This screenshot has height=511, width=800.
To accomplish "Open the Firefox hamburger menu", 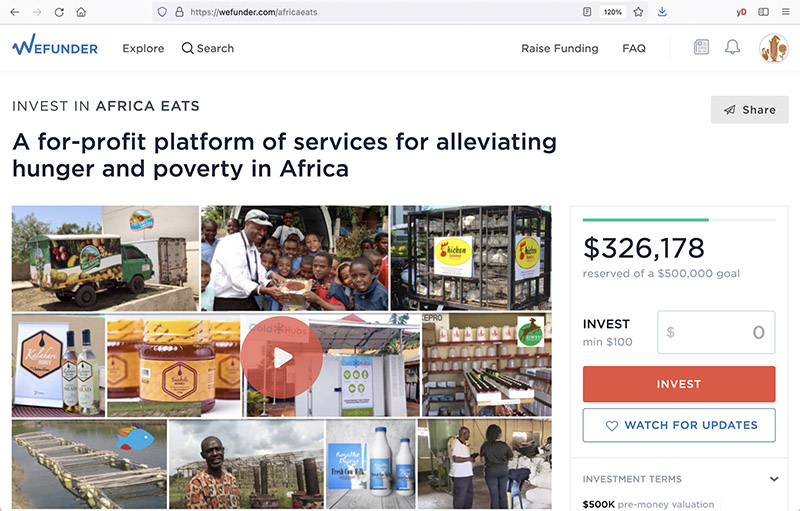I will [786, 12].
